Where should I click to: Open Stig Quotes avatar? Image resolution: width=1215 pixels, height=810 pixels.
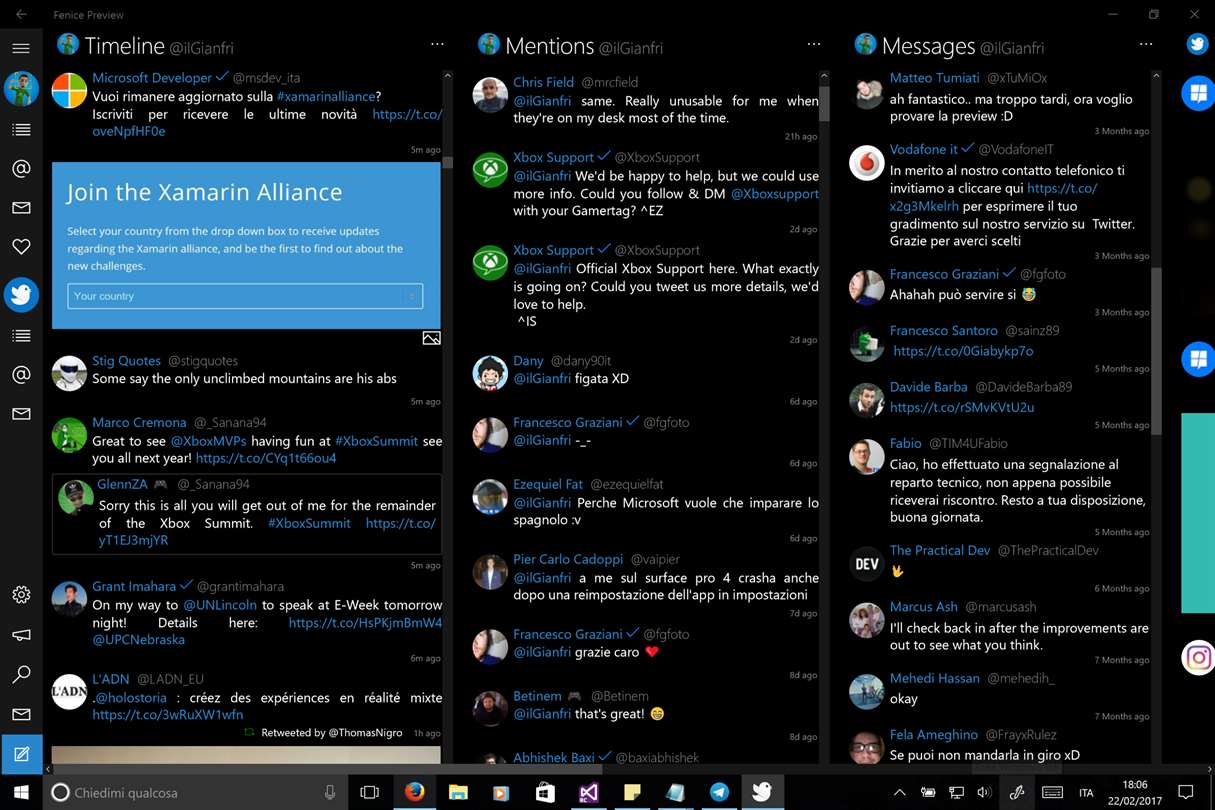(x=69, y=373)
